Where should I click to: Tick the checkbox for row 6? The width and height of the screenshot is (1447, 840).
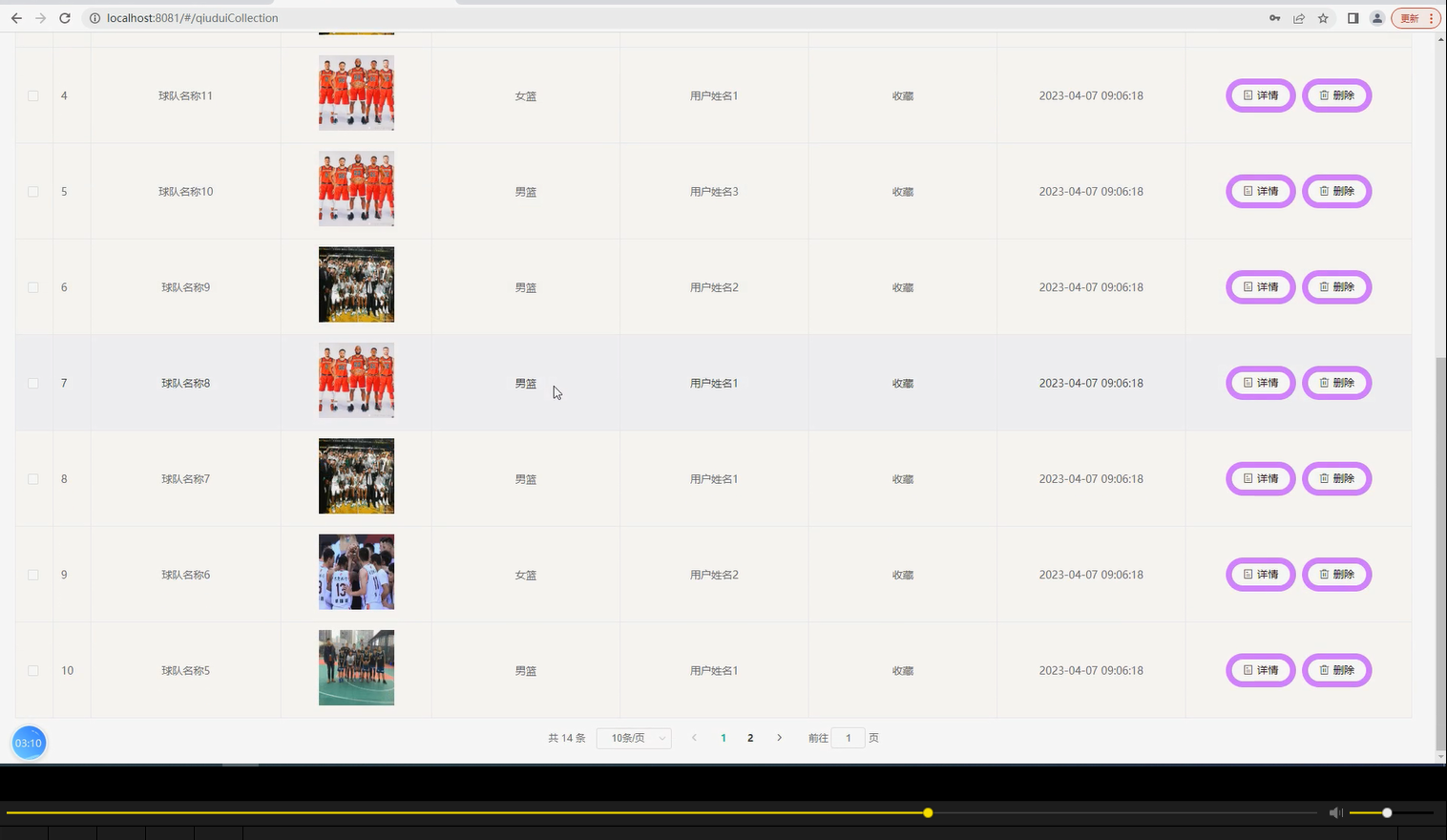33,287
